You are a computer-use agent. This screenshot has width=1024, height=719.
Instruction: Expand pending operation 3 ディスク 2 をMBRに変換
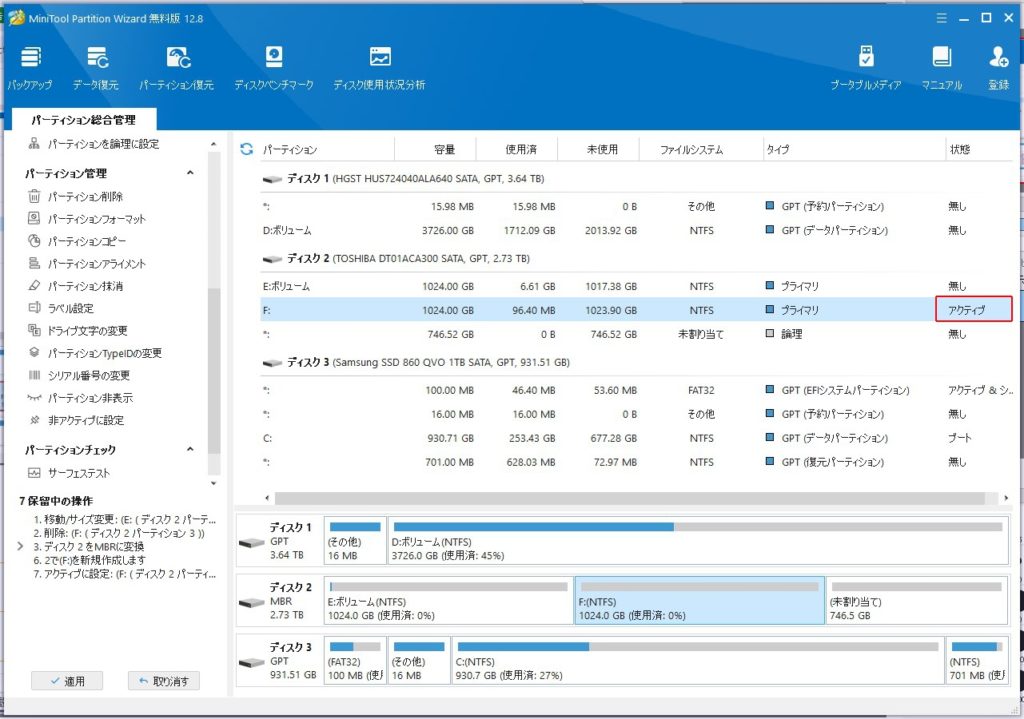pos(22,547)
